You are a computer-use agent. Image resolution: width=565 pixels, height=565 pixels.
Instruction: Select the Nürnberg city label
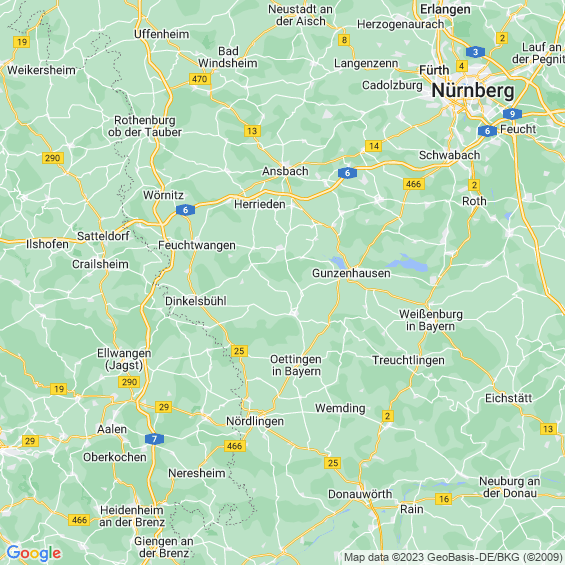[473, 90]
